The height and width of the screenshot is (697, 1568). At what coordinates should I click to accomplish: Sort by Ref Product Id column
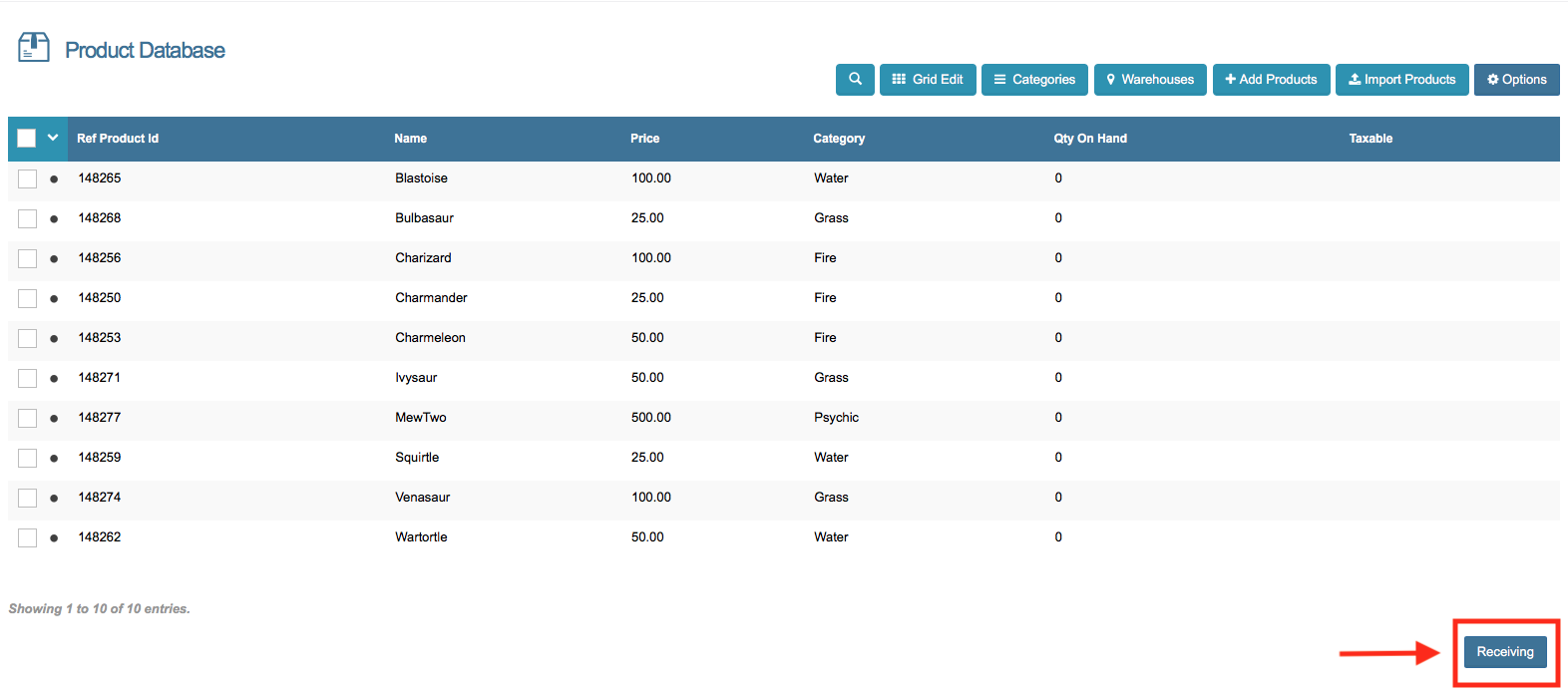tap(118, 139)
